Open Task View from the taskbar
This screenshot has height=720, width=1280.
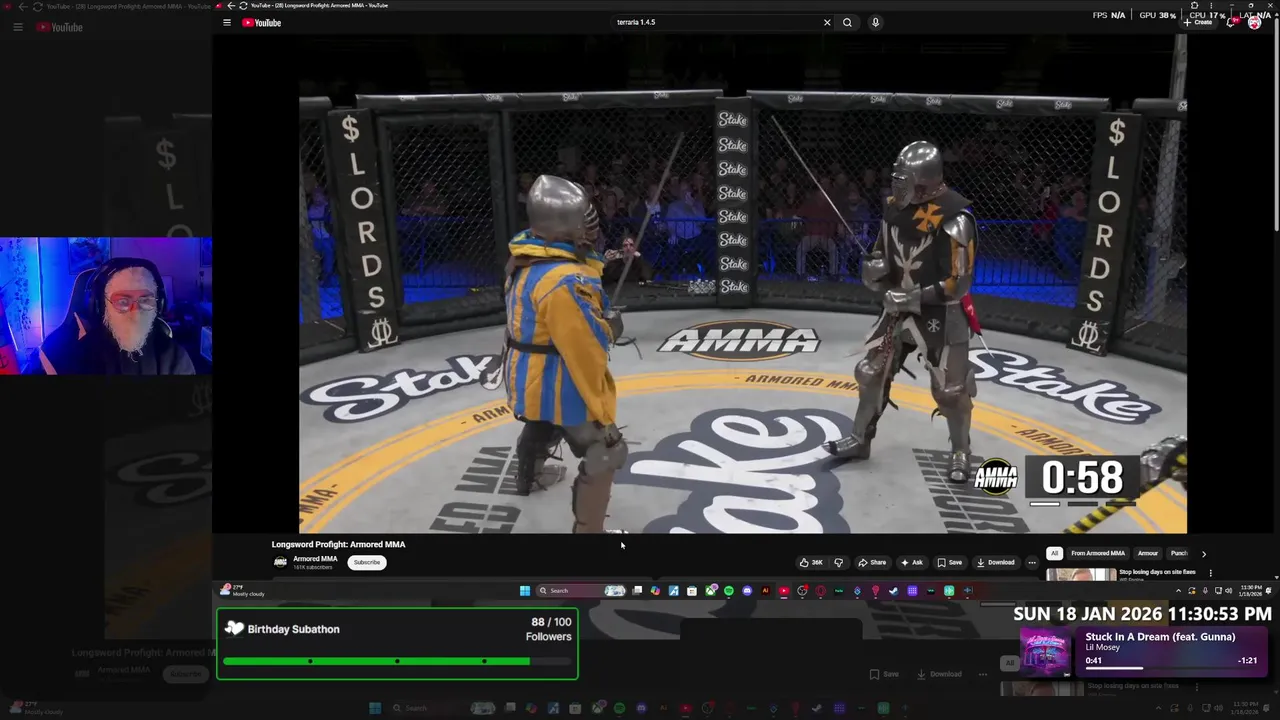click(x=638, y=590)
